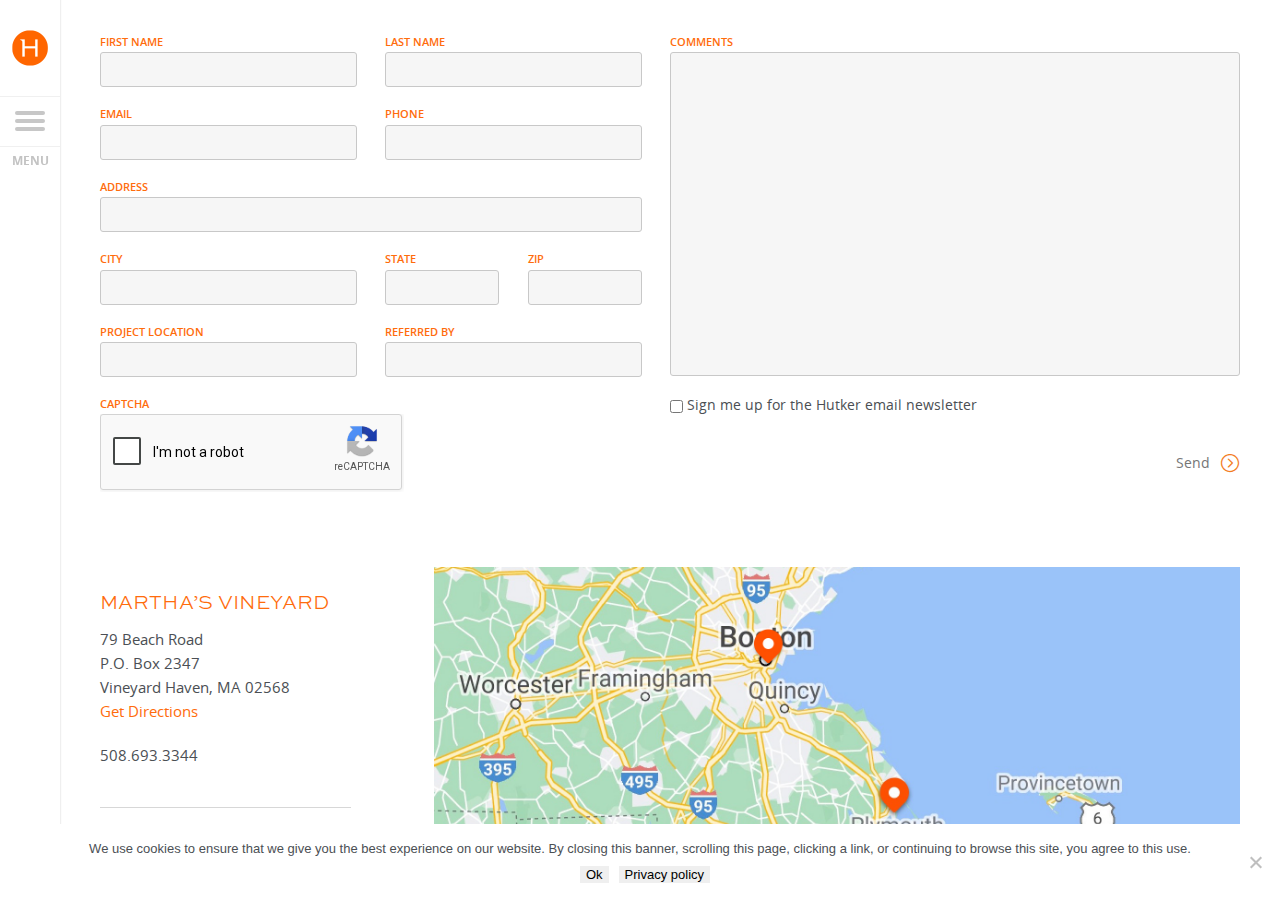
Task: Click inside the Comments text area
Action: coord(955,214)
